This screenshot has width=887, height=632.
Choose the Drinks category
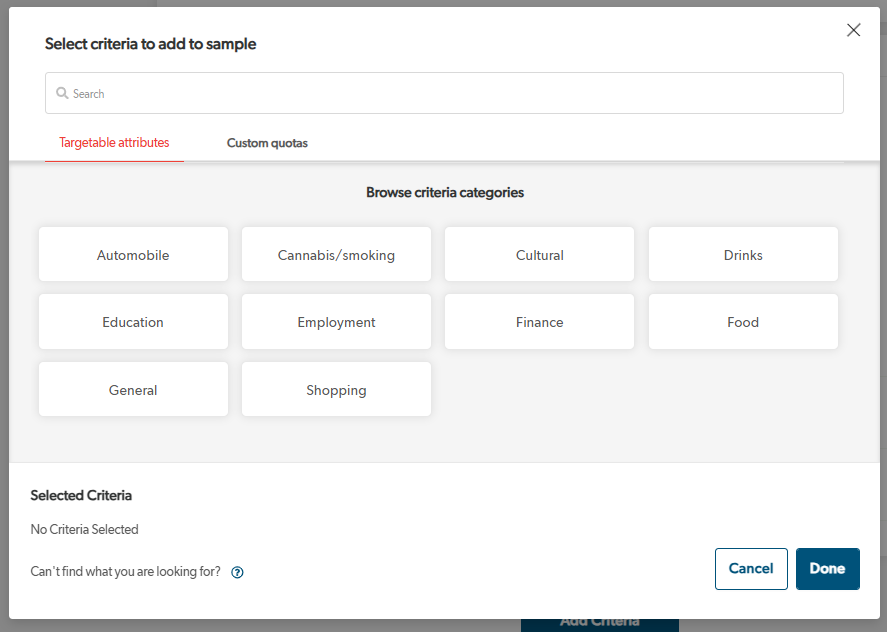[743, 255]
